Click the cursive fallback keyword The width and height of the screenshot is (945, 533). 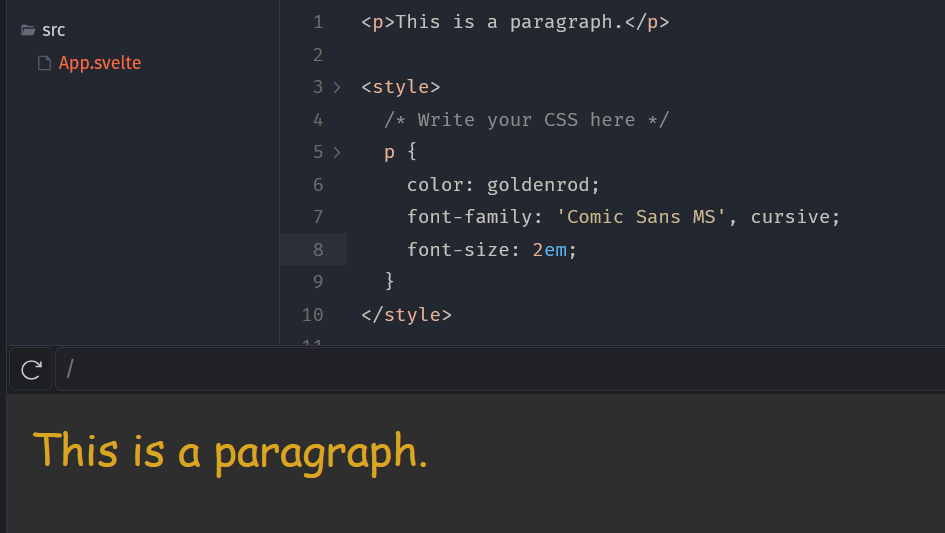coord(794,217)
